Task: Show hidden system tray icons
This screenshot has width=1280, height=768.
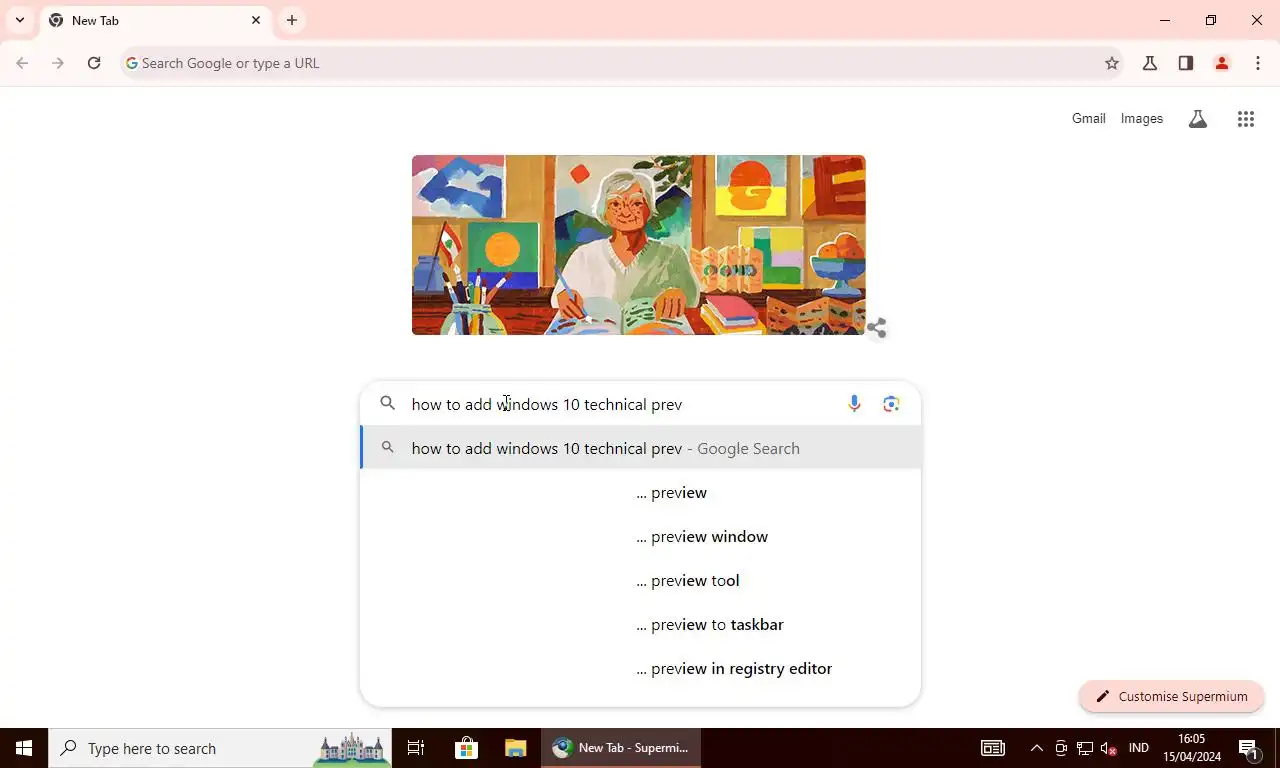Action: pyautogui.click(x=1037, y=748)
